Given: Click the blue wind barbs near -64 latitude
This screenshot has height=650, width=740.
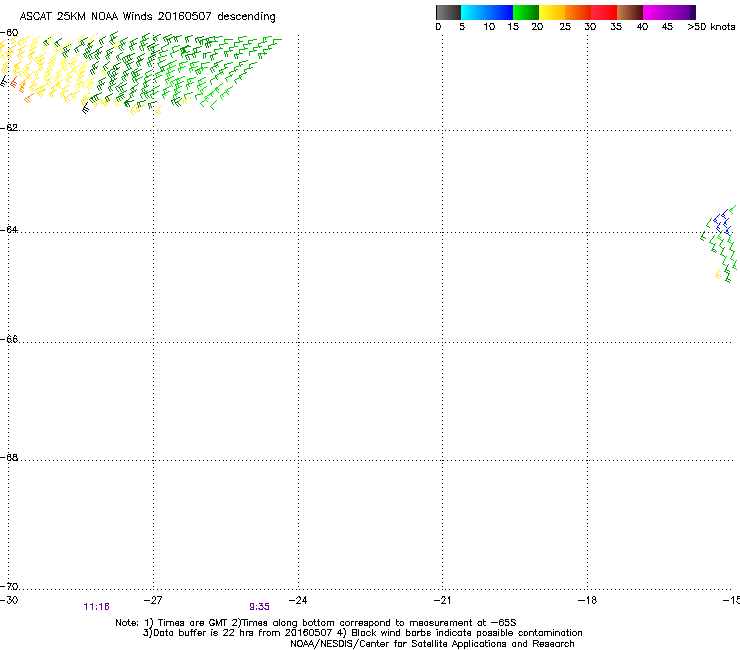Looking at the screenshot, I should coord(723,223).
